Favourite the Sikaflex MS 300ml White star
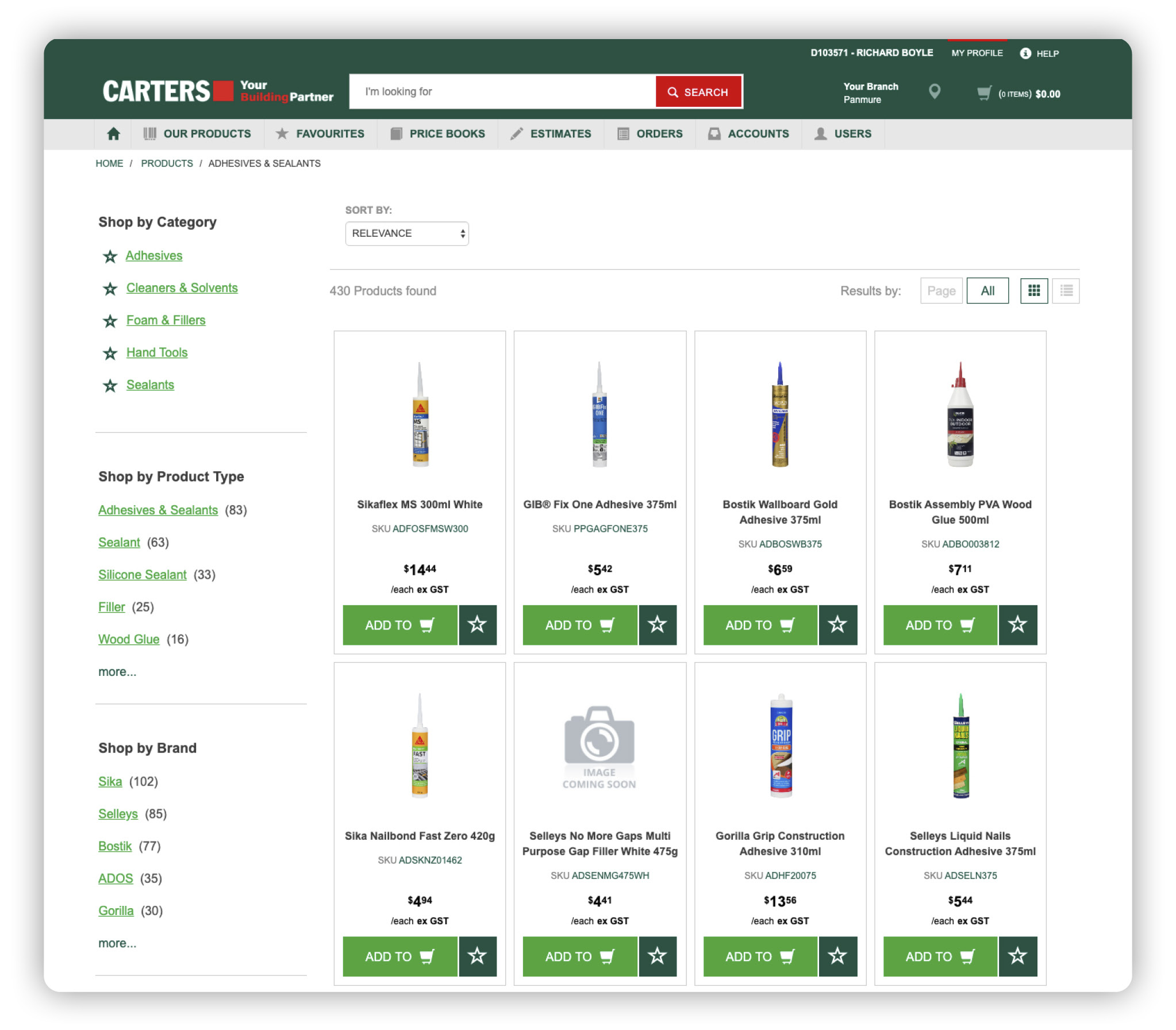 click(x=477, y=625)
